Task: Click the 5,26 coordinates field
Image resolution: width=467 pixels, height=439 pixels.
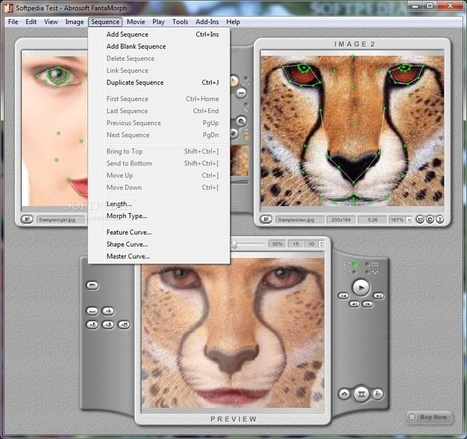Action: pyautogui.click(x=372, y=220)
